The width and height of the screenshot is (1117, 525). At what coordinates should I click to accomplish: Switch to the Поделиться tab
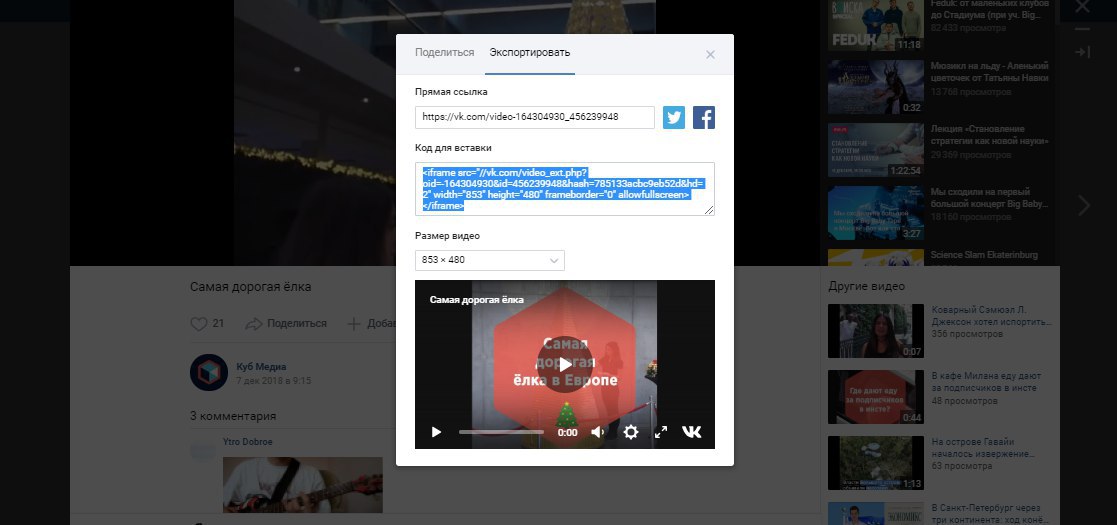[x=445, y=53]
